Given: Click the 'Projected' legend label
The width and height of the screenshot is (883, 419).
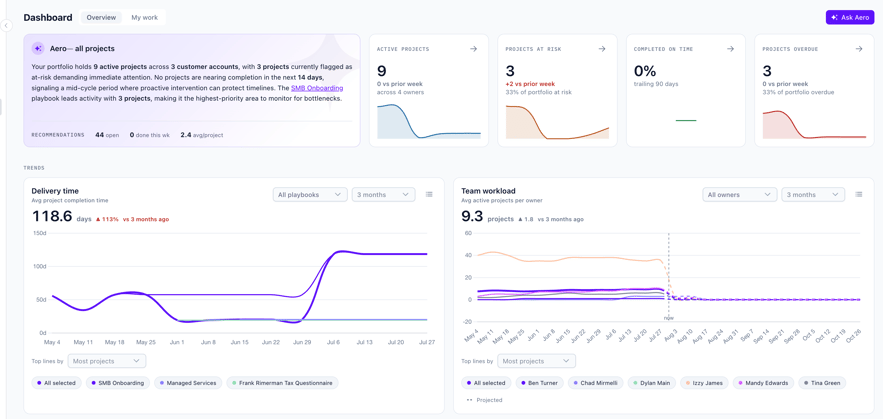Looking at the screenshot, I should click(x=489, y=400).
